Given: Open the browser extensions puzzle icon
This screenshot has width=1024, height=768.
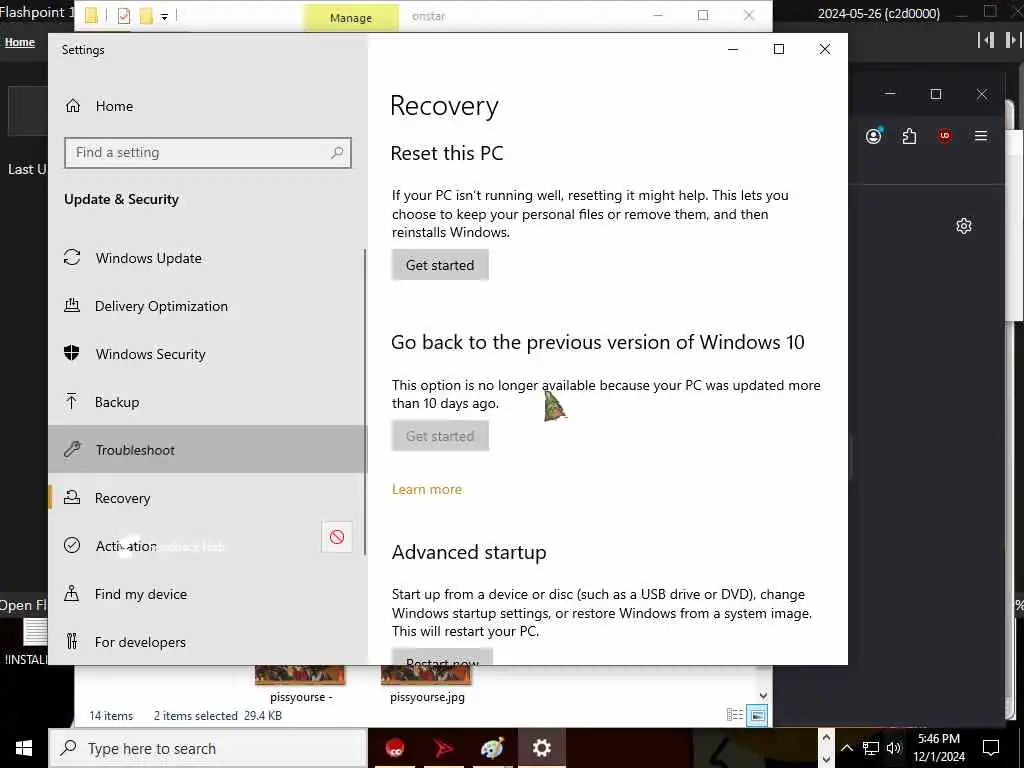Looking at the screenshot, I should click(909, 136).
